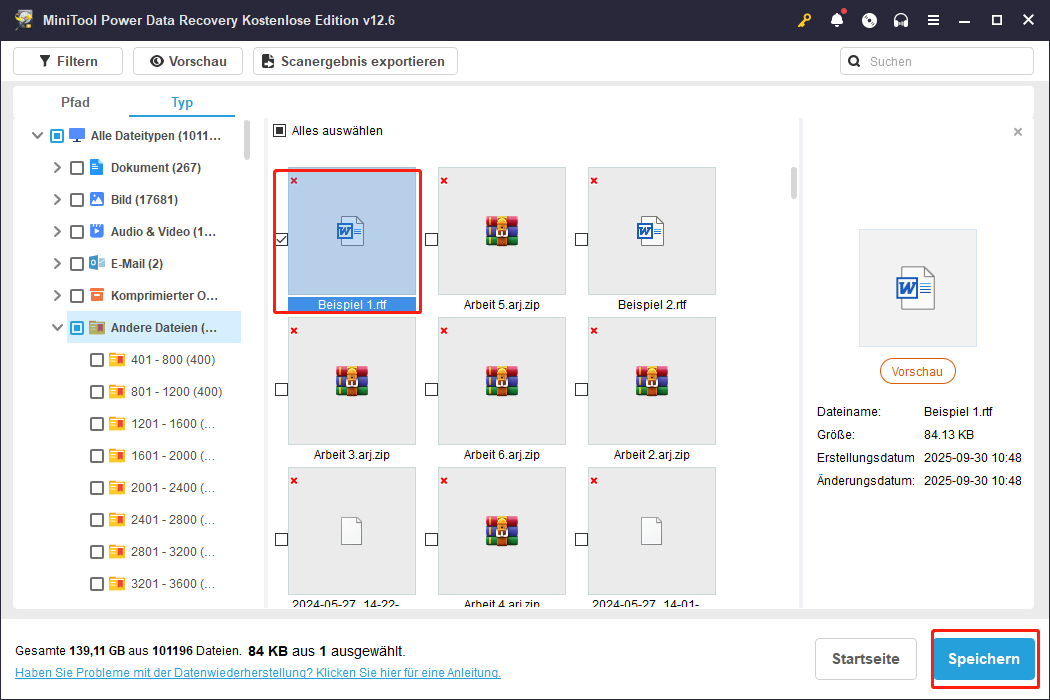This screenshot has height=700, width=1050.
Task: Select the Arbeit 2.arj.zip archive thumbnail
Action: point(652,381)
